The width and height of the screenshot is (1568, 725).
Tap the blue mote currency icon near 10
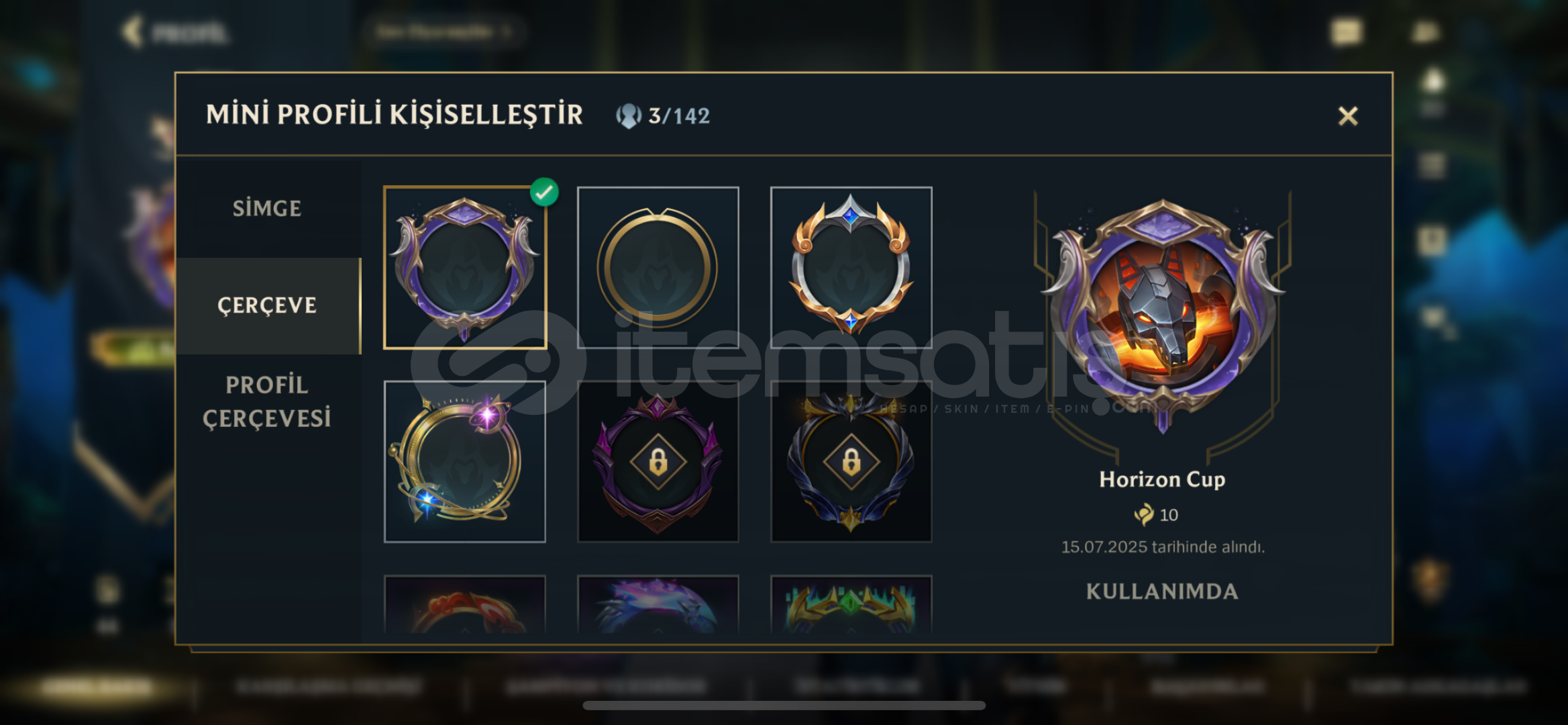click(x=1144, y=515)
